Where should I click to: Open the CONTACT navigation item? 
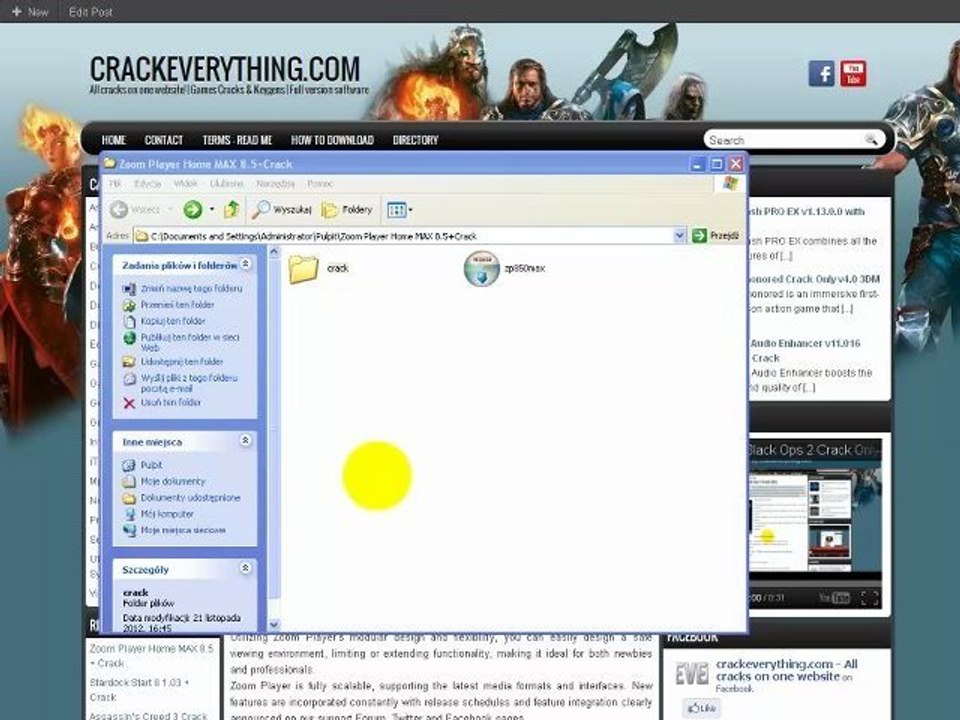click(x=163, y=140)
